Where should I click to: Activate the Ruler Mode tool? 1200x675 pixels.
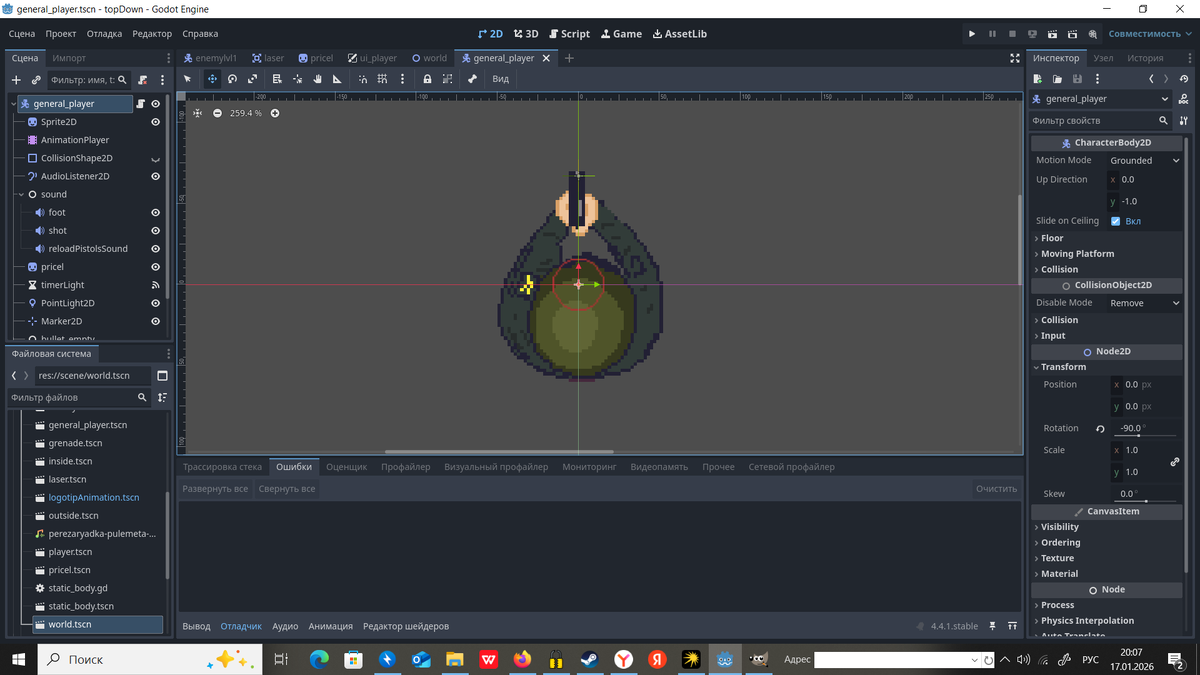pyautogui.click(x=337, y=79)
